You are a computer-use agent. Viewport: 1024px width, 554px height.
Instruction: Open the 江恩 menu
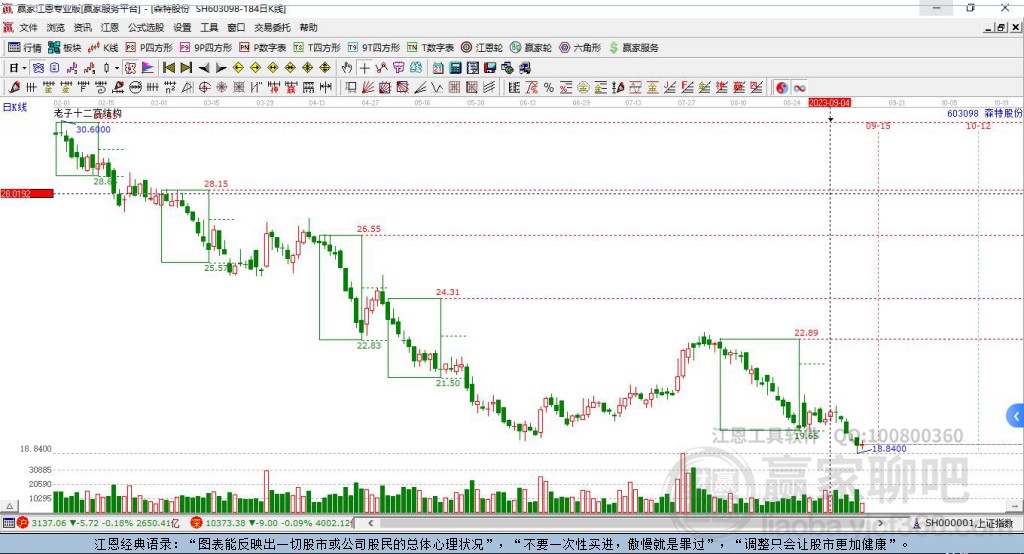110,27
